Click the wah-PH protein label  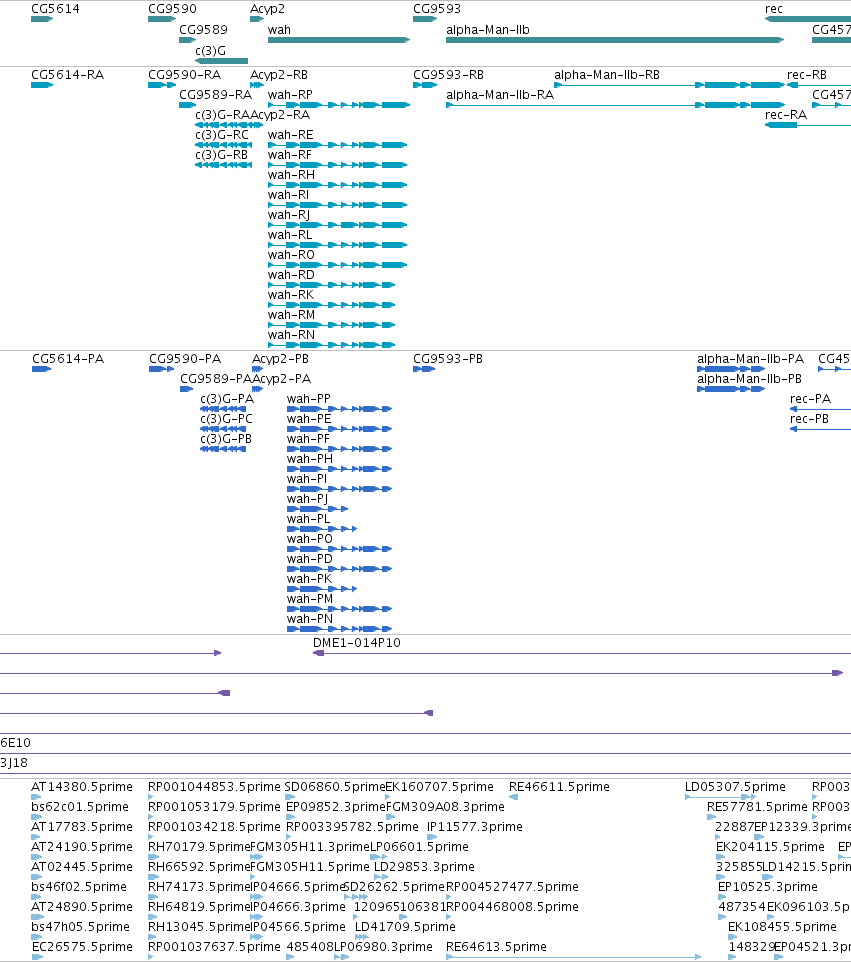click(x=310, y=459)
